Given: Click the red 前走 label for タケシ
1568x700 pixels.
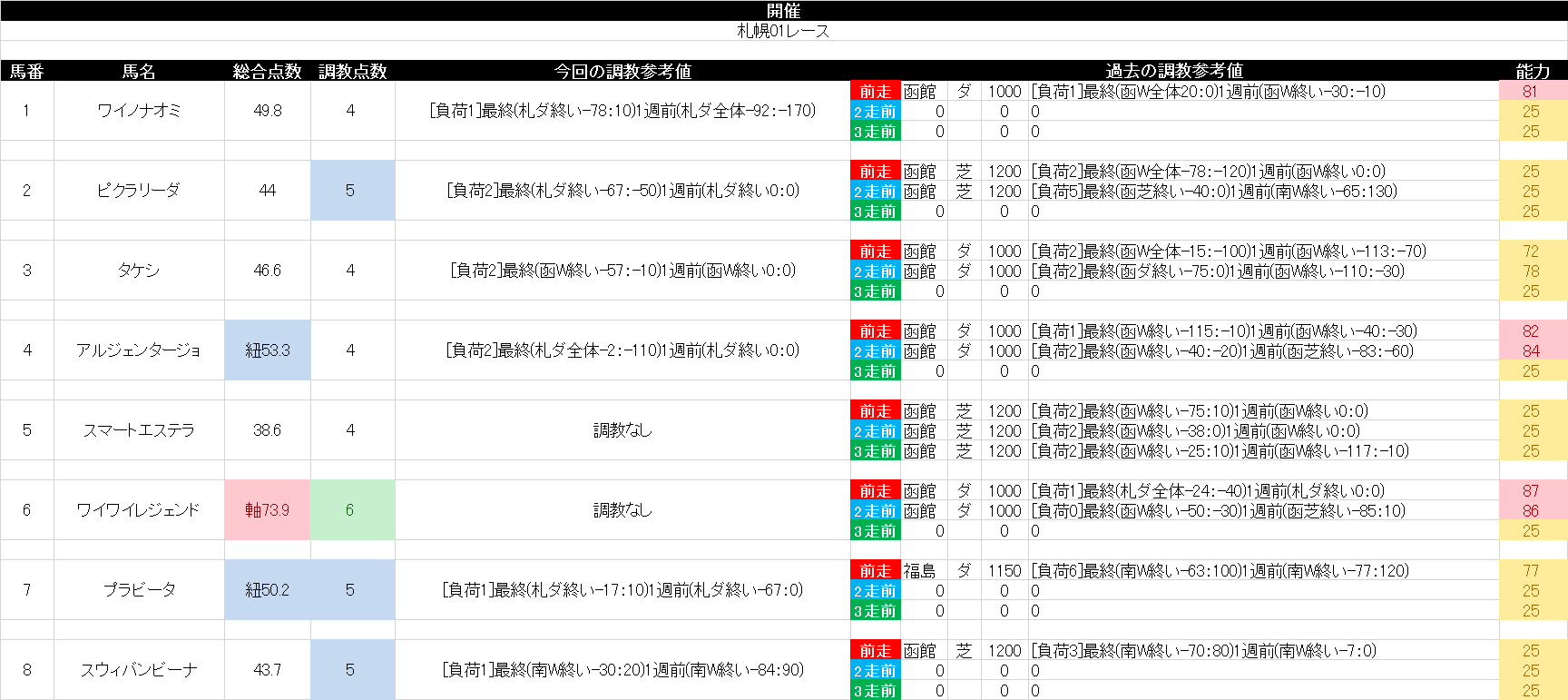Looking at the screenshot, I should tap(875, 251).
